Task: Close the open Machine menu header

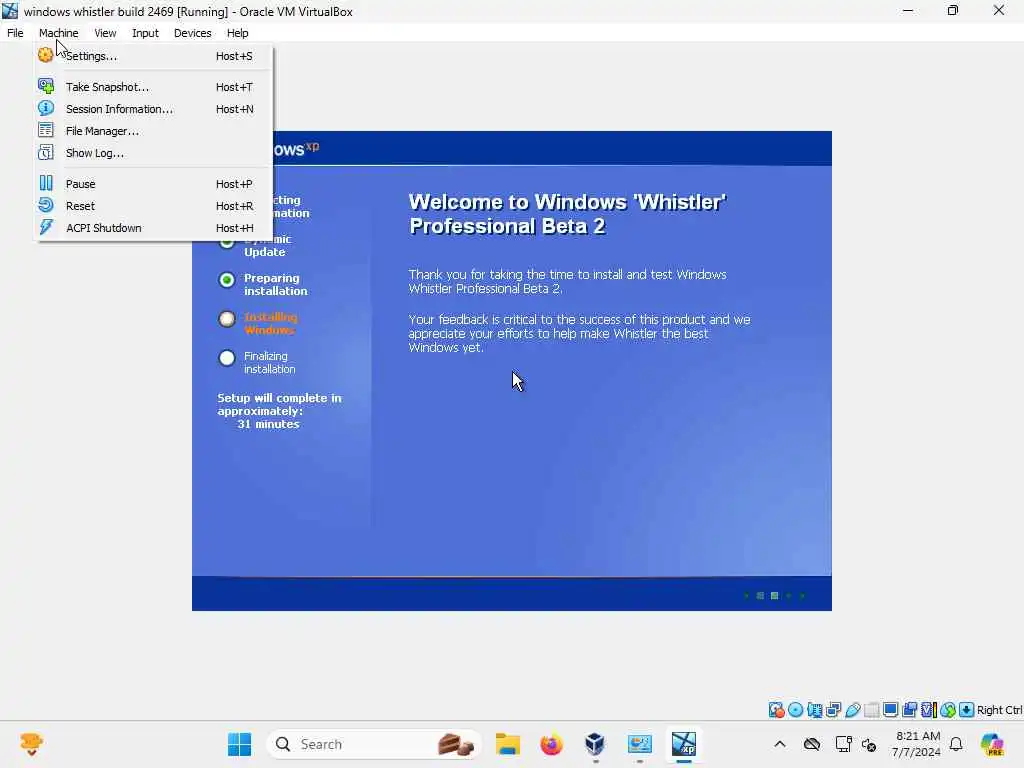Action: pos(58,33)
